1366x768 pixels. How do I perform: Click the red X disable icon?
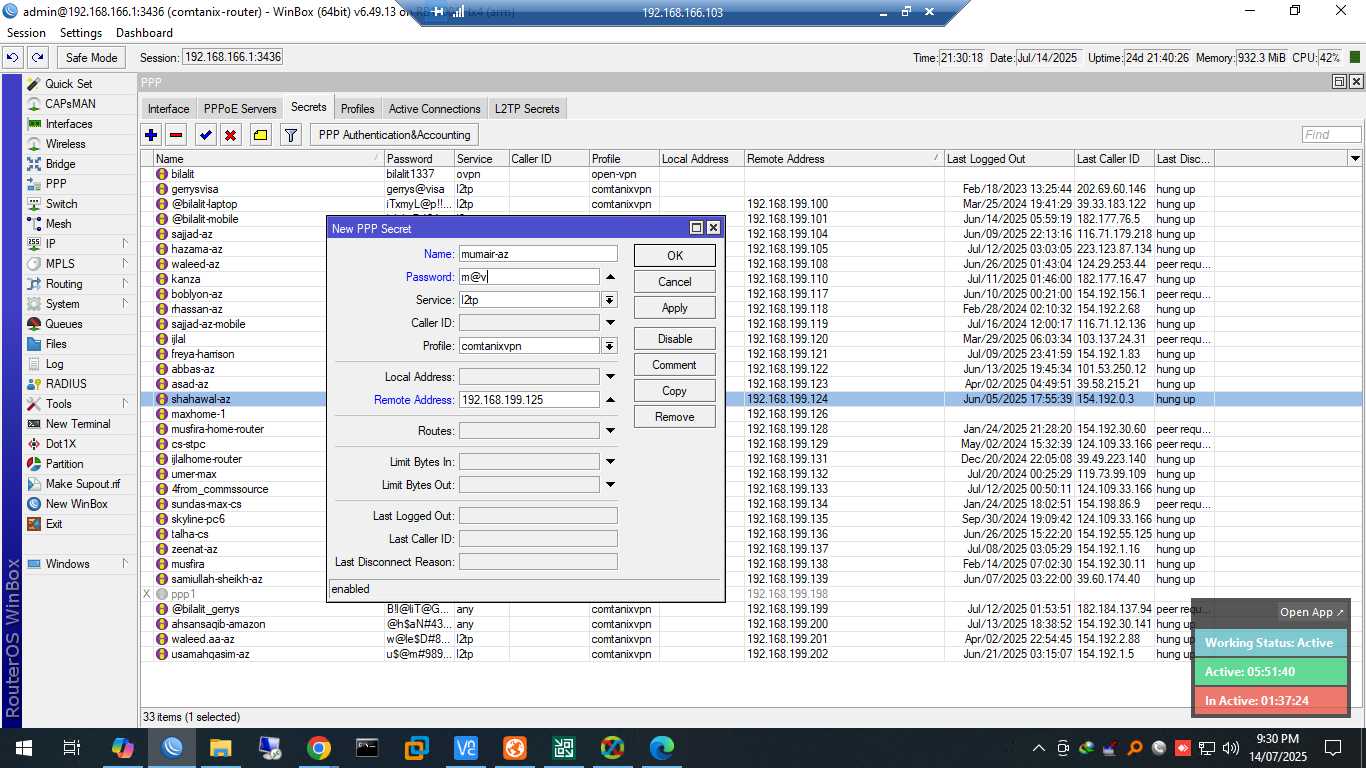[231, 135]
